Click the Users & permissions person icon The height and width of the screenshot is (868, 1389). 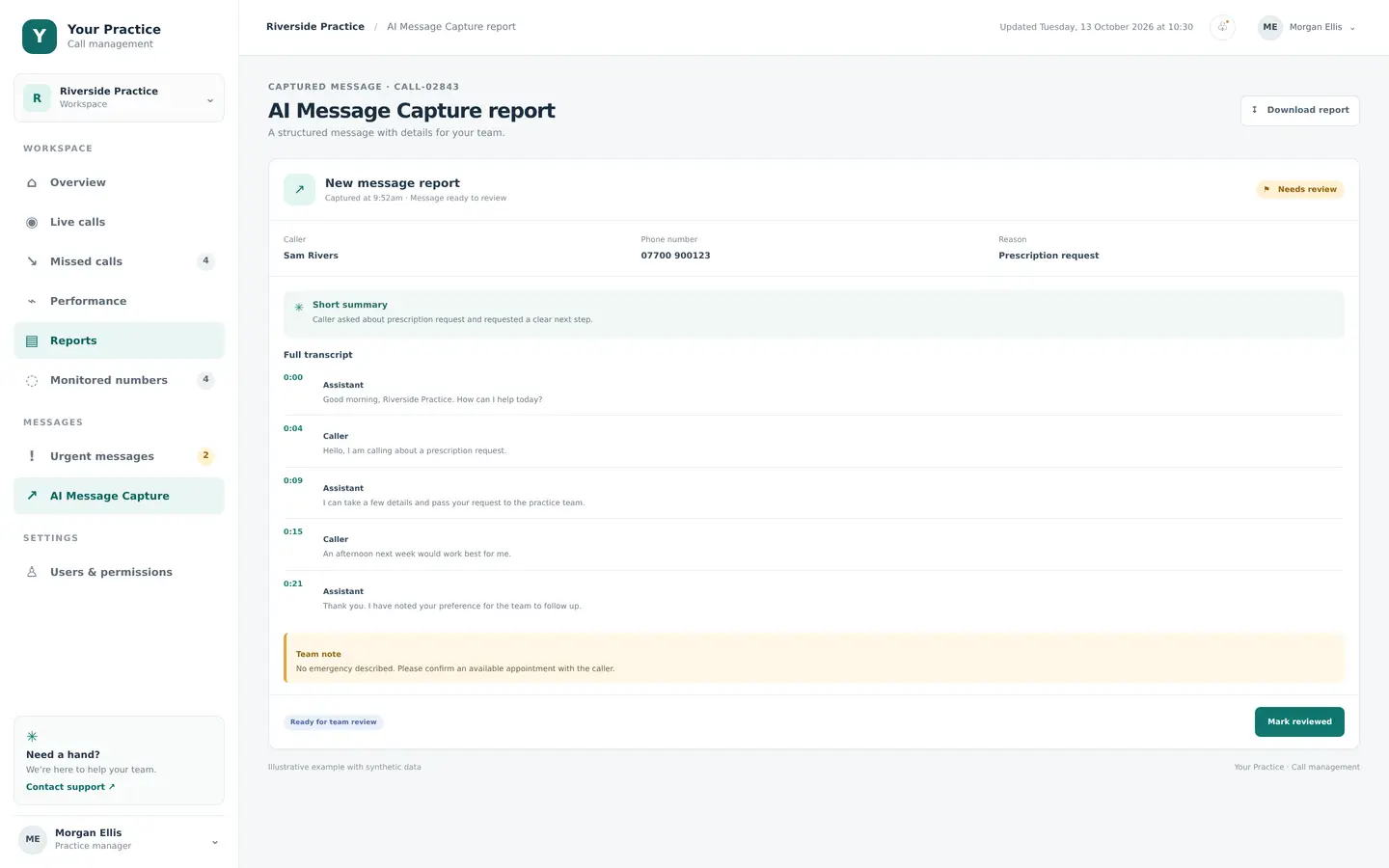(x=32, y=572)
